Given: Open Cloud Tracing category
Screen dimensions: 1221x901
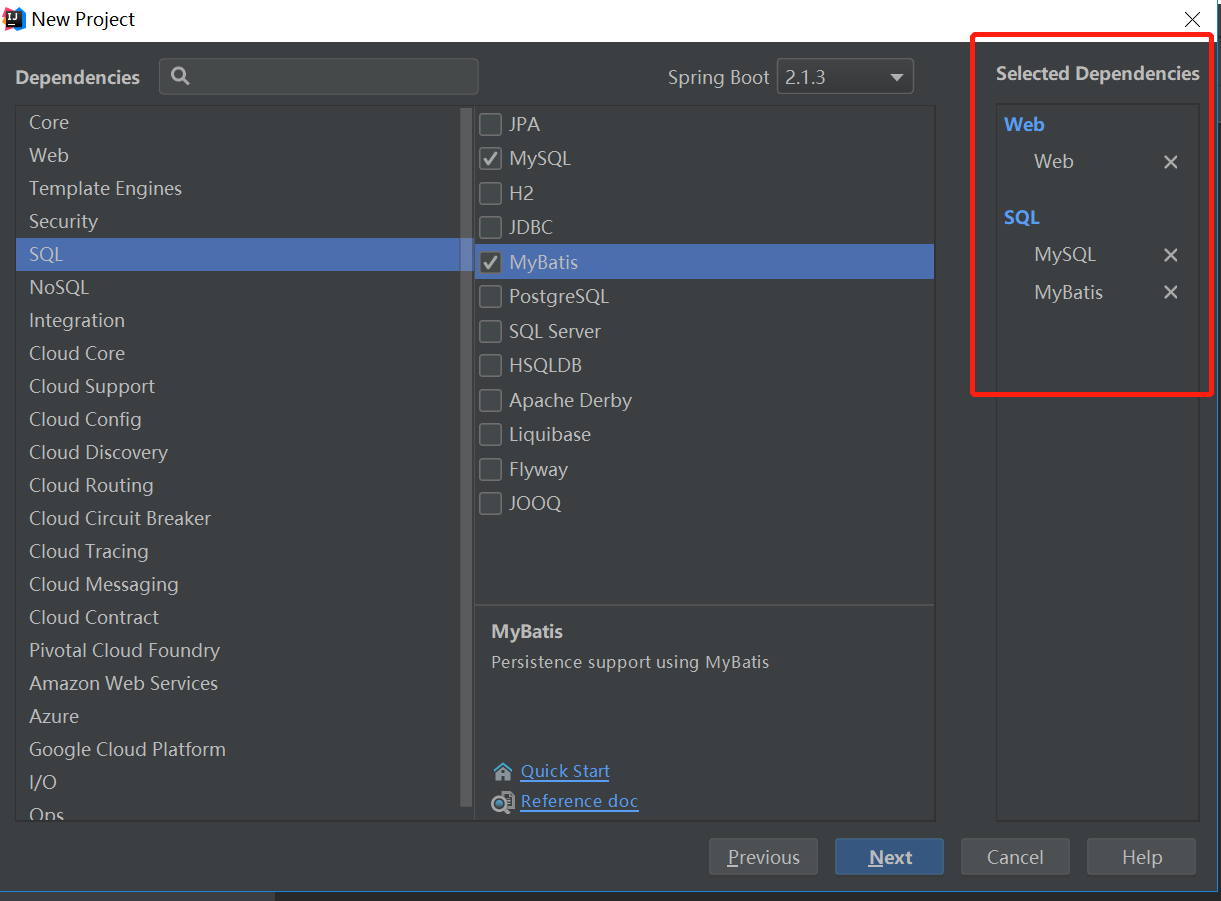Looking at the screenshot, I should point(237,551).
